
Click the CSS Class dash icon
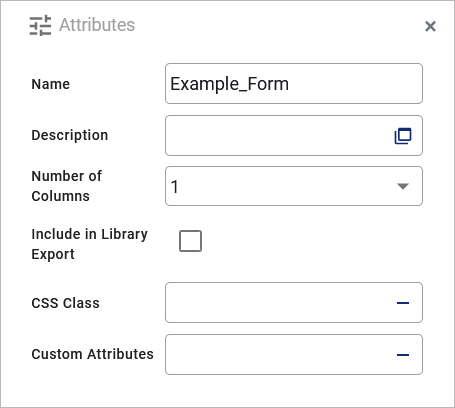[403, 303]
